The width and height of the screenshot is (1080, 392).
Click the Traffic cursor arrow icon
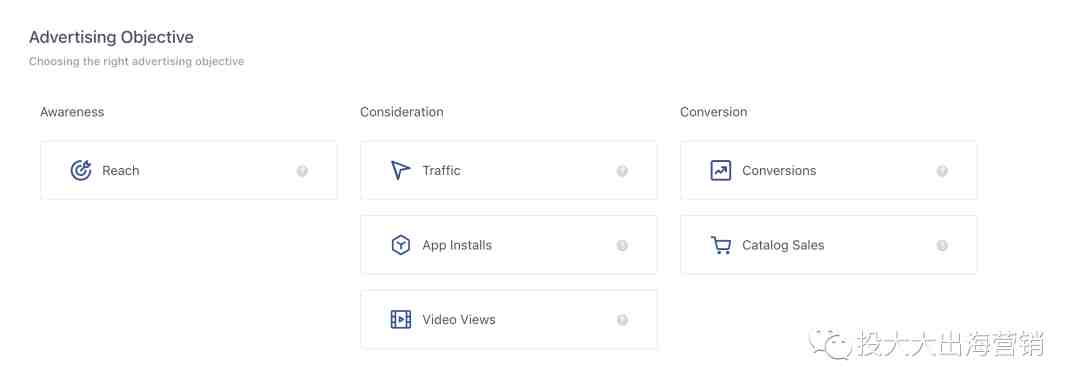[400, 170]
